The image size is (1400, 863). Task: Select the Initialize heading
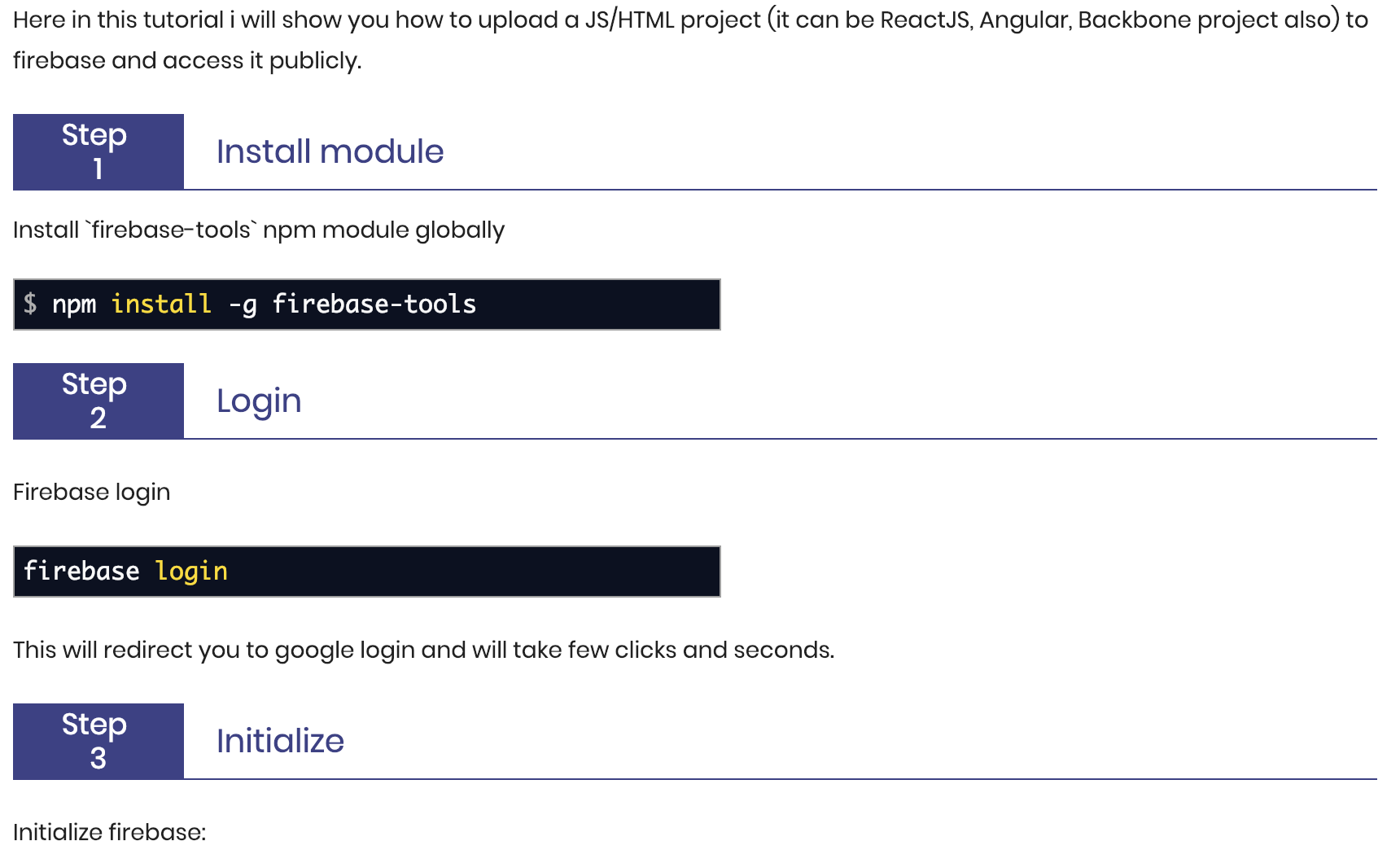click(x=280, y=741)
